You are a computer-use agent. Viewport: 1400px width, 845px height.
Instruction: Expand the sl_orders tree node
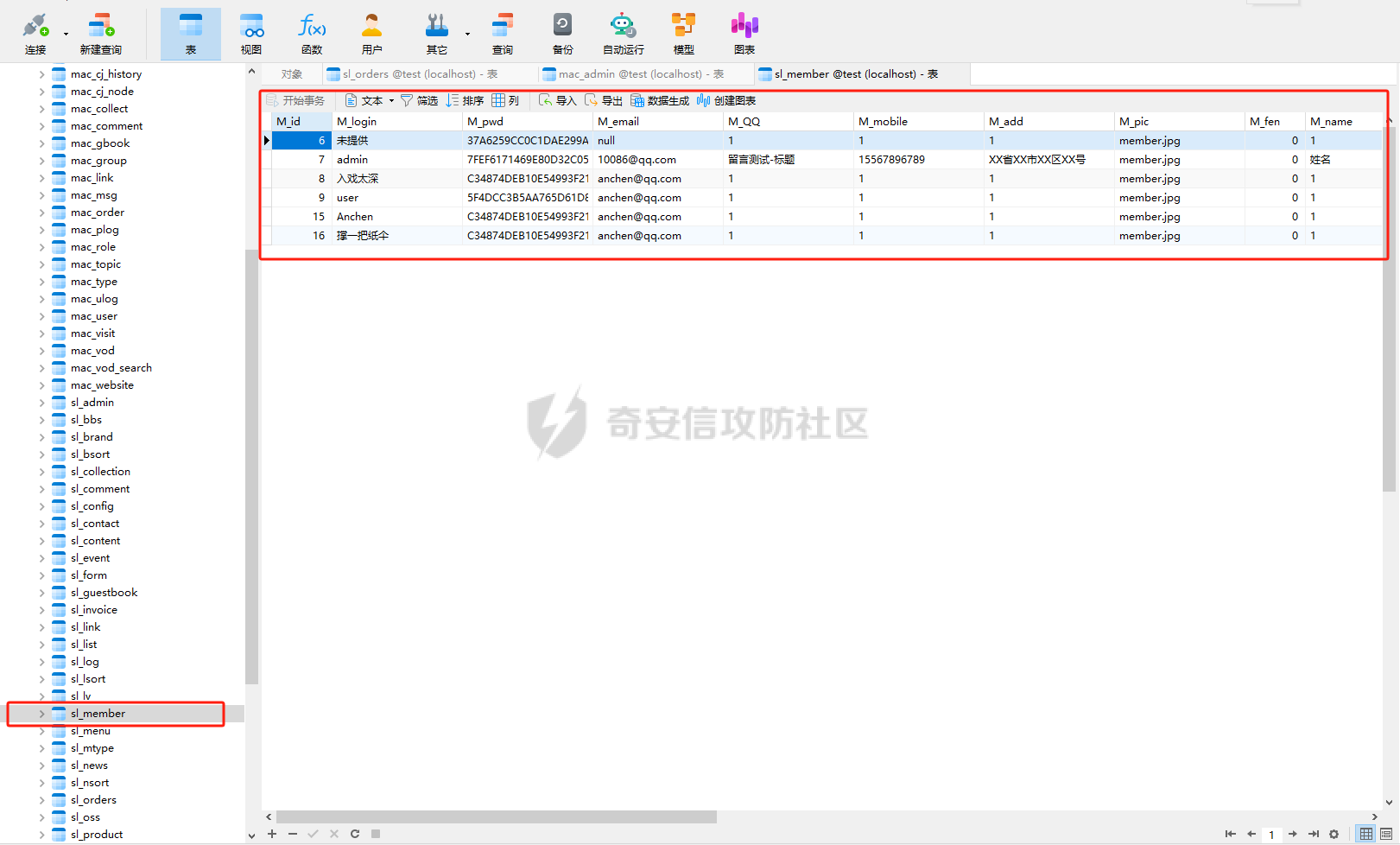click(41, 800)
